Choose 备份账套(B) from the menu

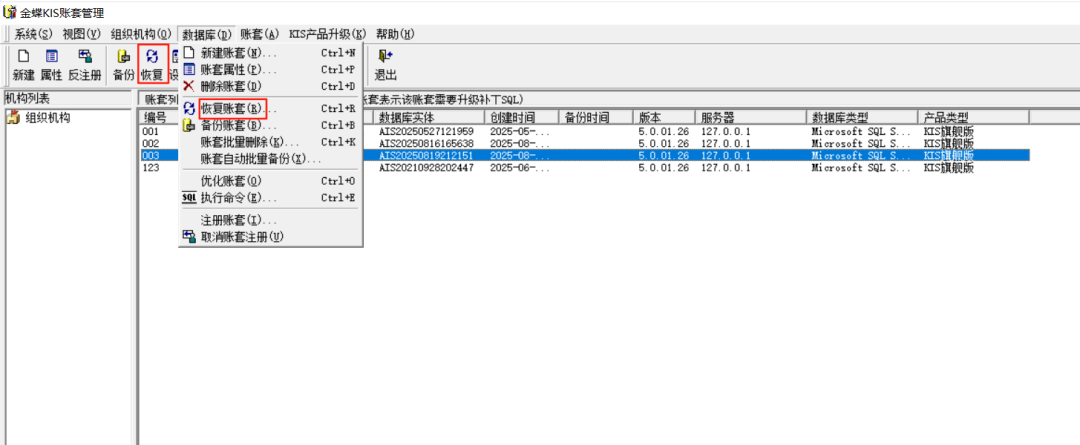pos(270,125)
